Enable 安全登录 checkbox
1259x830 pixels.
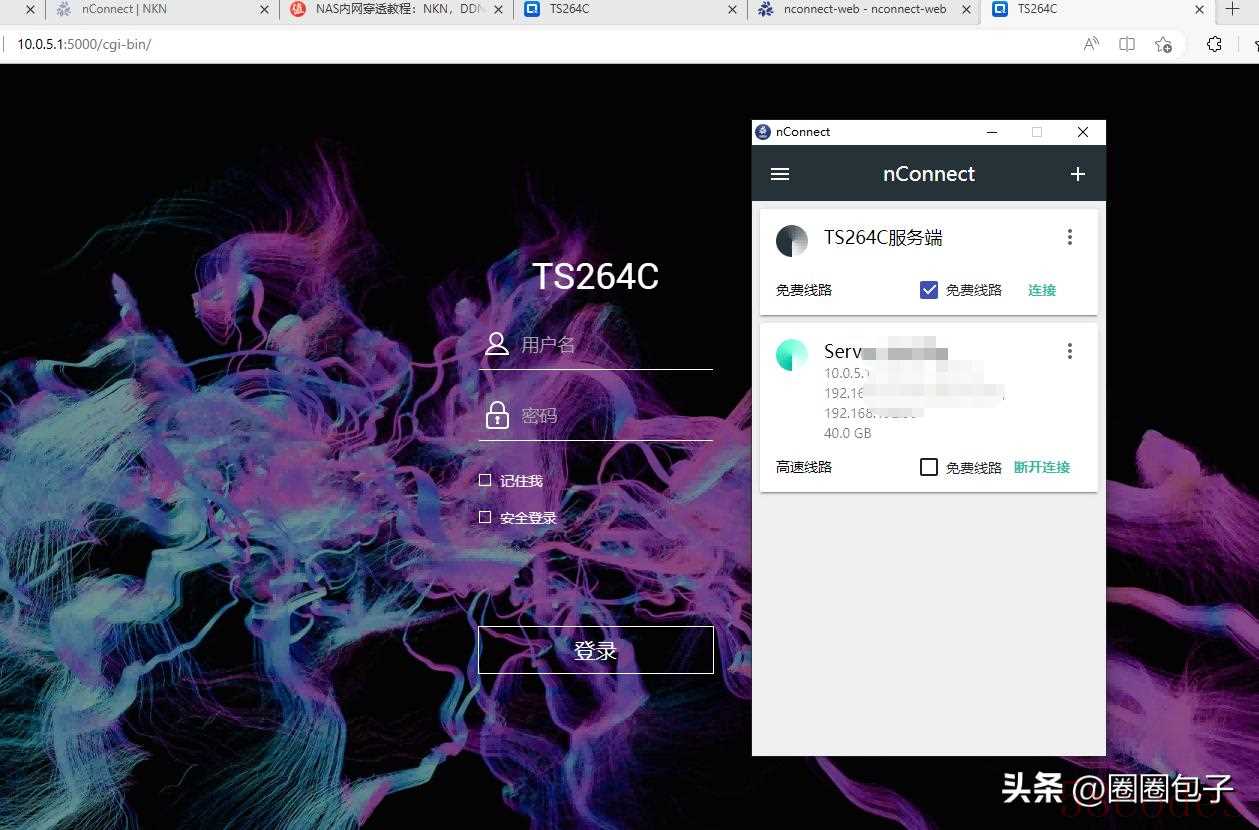pos(485,517)
